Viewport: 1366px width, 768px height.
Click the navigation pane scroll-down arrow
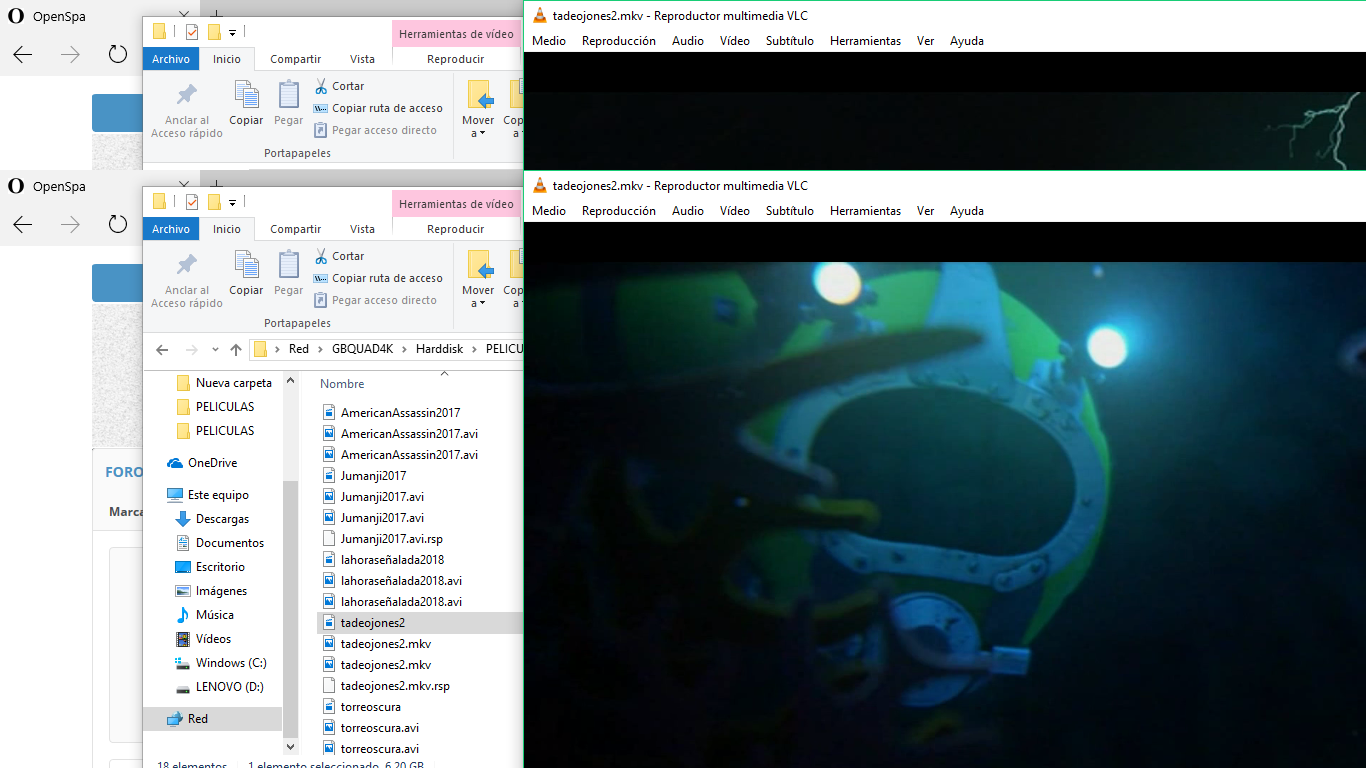point(291,746)
